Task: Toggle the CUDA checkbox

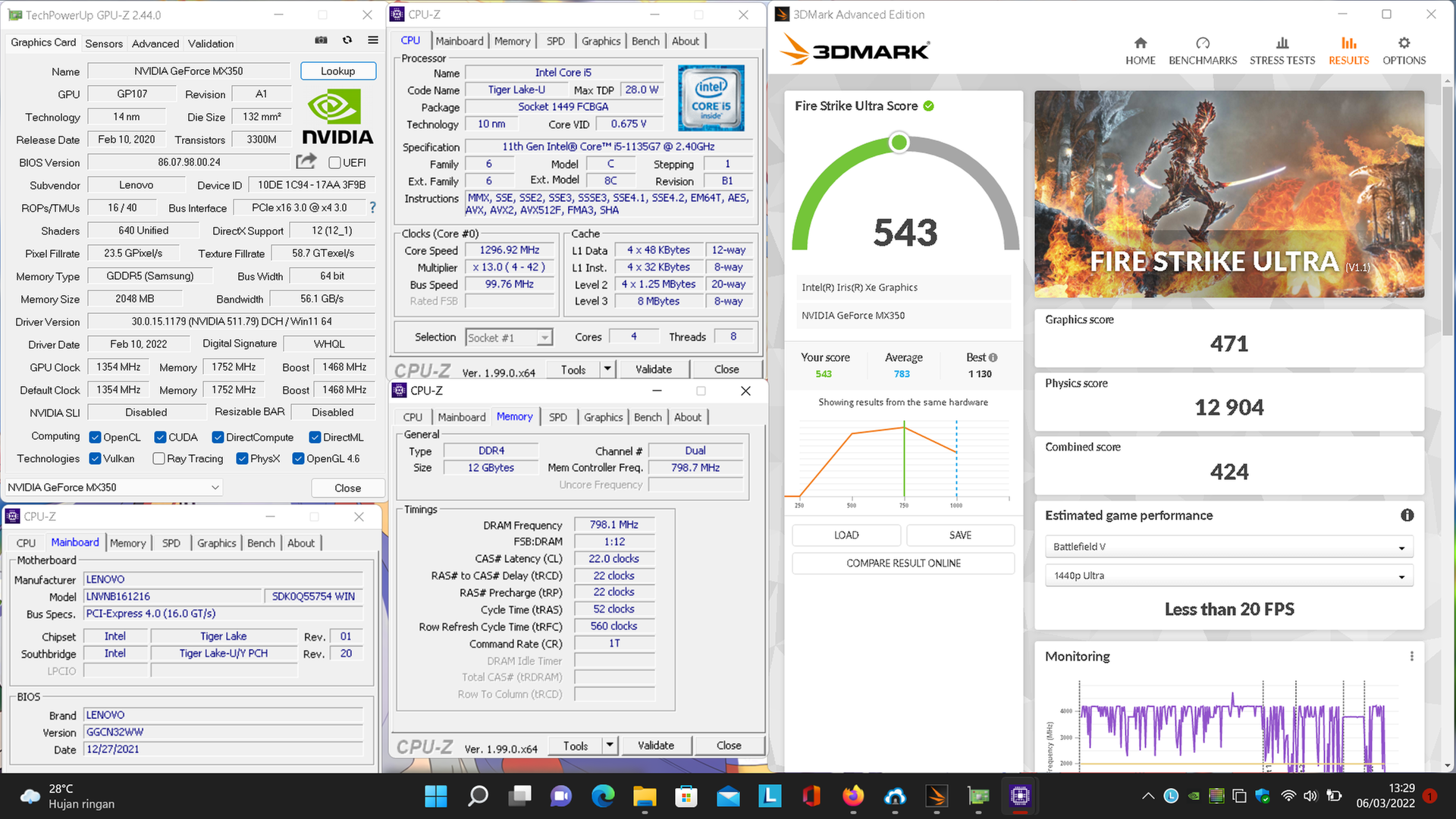Action: click(x=161, y=438)
